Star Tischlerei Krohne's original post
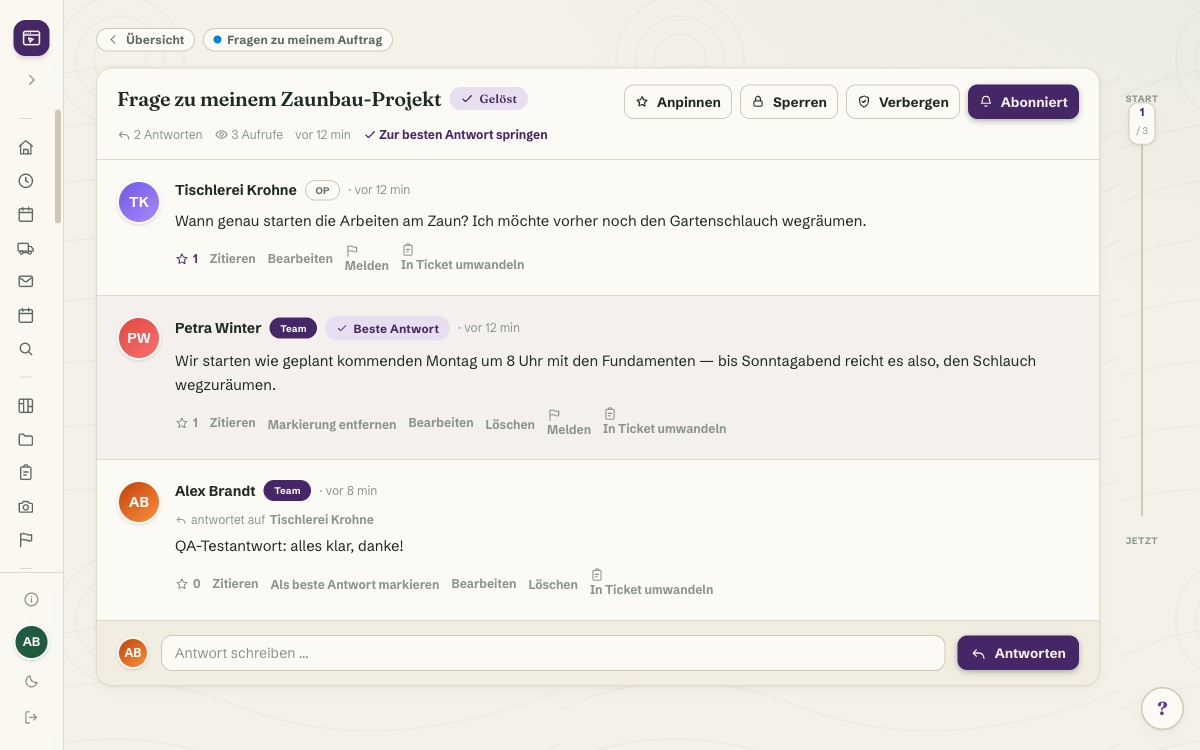This screenshot has width=1200, height=750. 187,258
